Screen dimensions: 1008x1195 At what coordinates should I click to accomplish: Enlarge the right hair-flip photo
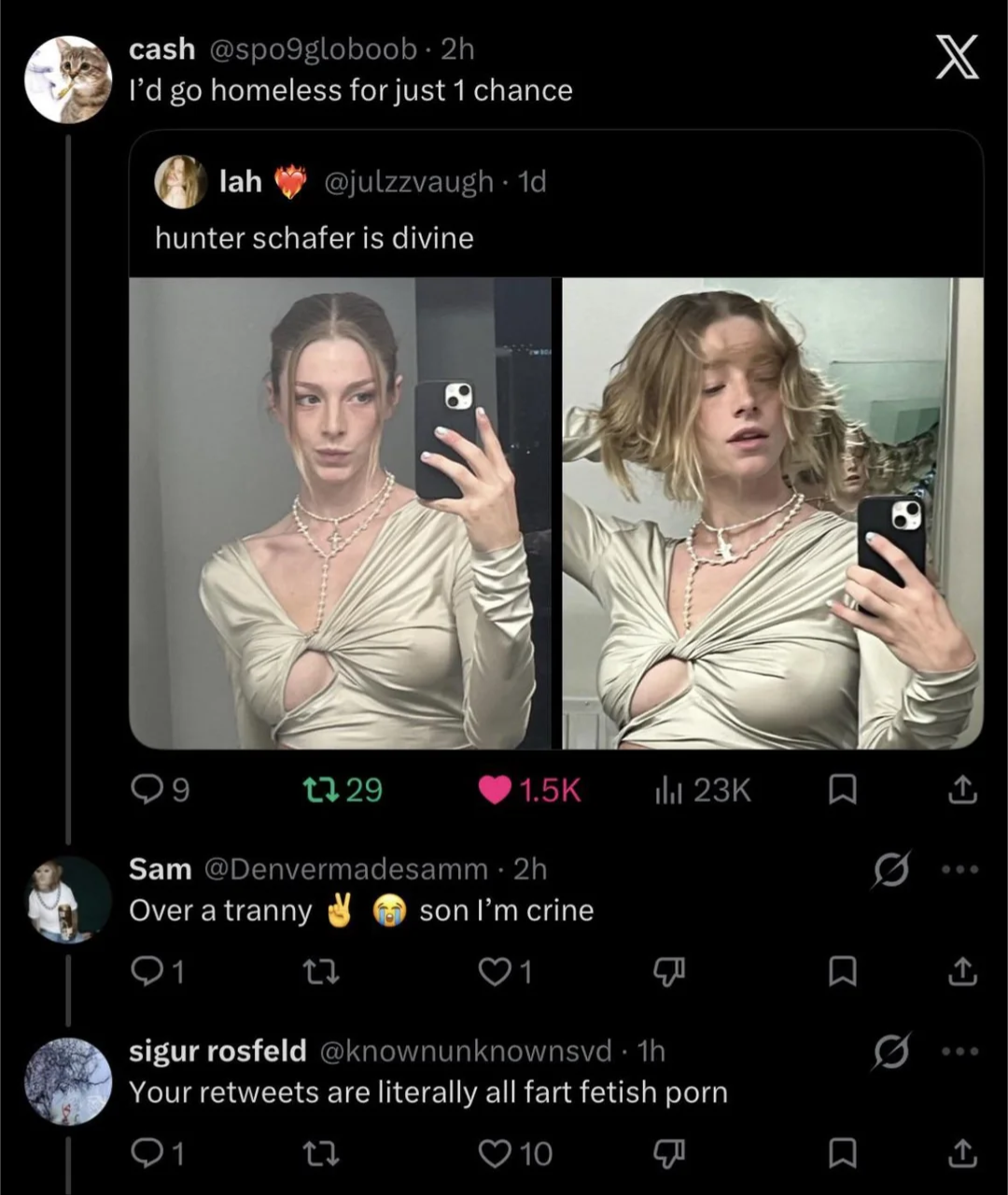(773, 513)
